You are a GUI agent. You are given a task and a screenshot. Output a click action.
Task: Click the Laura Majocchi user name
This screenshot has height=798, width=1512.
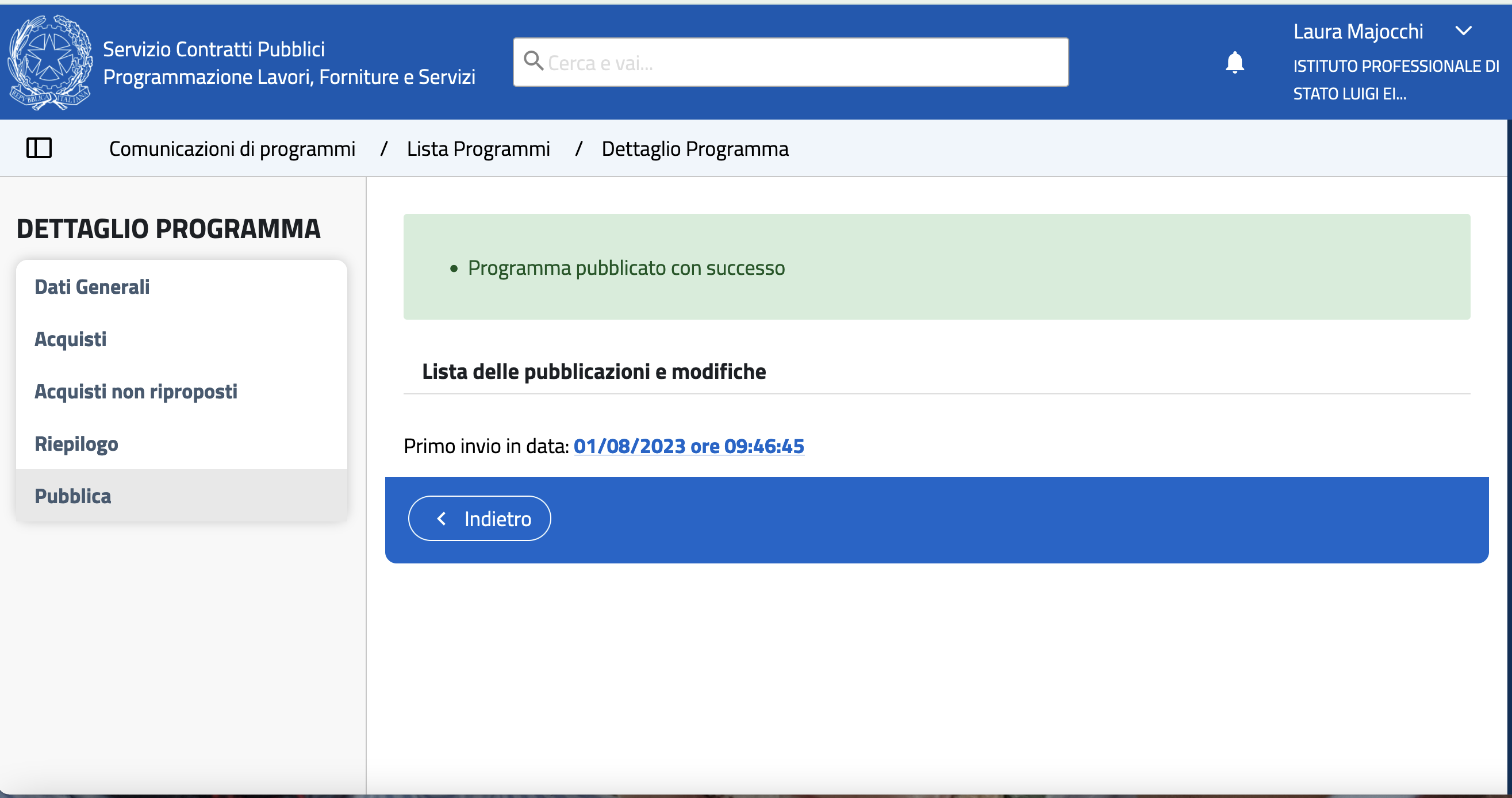1357,32
